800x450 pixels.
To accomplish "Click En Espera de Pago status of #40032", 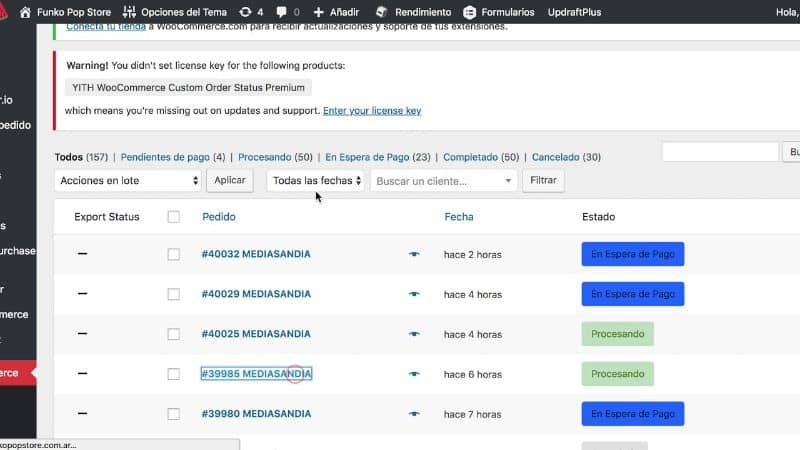I will tap(633, 254).
